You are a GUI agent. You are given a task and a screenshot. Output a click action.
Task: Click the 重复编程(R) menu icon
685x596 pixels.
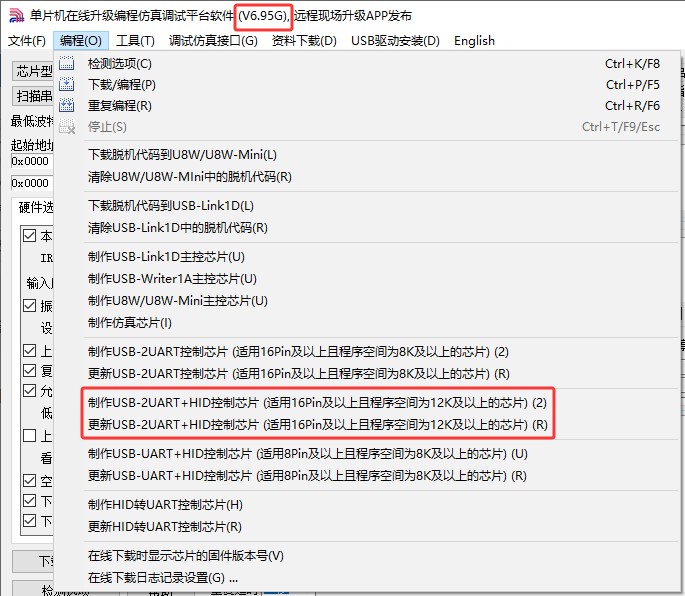click(x=66, y=105)
